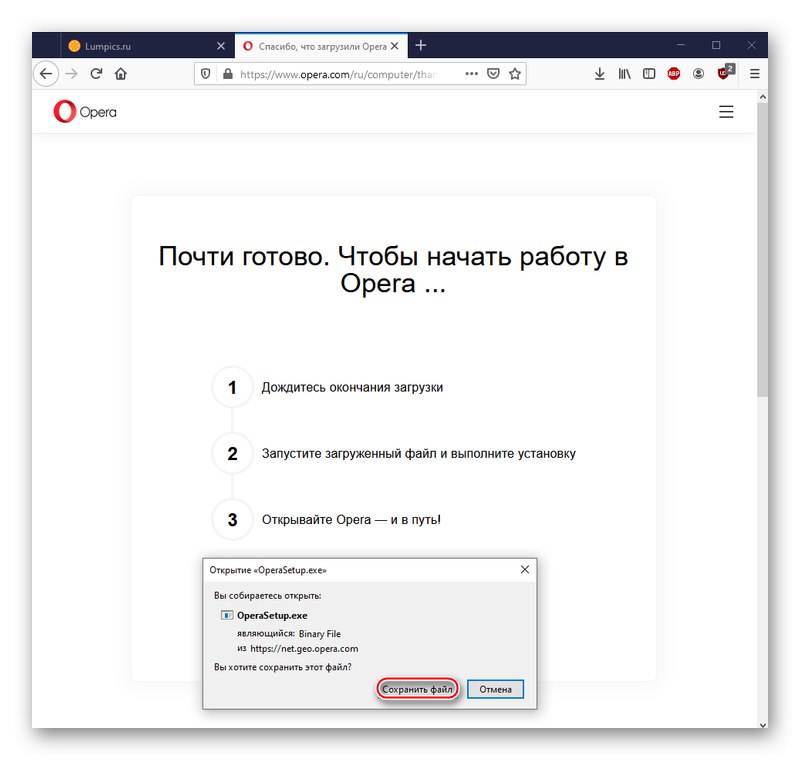800x760 pixels.
Task: Toggle the sidebar view
Action: click(649, 74)
